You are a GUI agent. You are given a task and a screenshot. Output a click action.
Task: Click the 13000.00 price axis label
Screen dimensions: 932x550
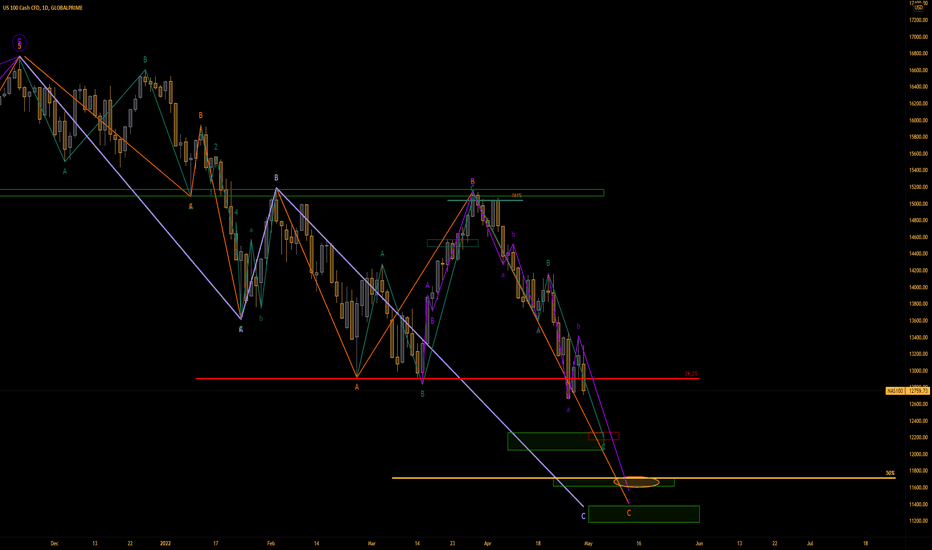[918, 371]
